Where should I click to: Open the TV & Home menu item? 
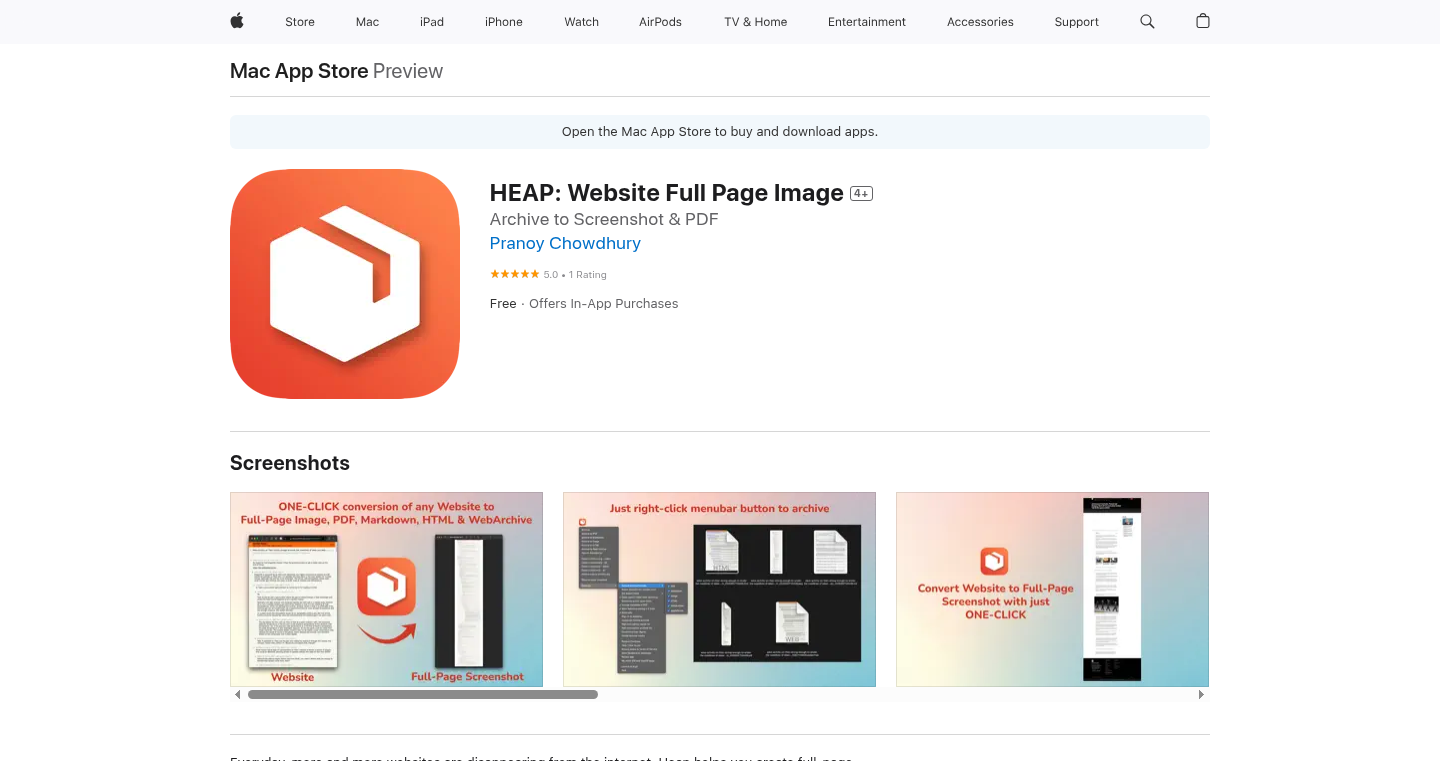[x=756, y=22]
